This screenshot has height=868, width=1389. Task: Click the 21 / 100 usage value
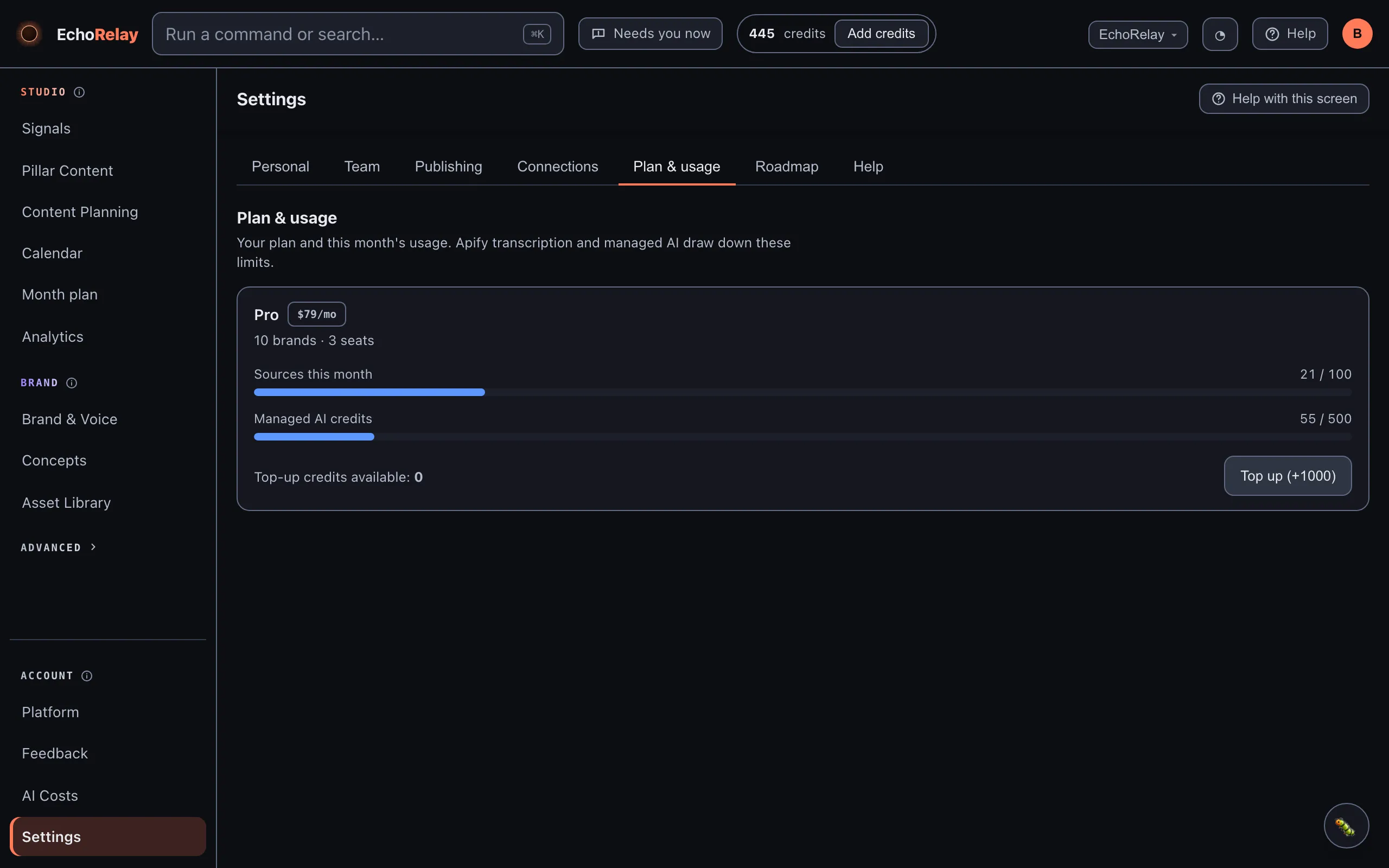point(1326,374)
